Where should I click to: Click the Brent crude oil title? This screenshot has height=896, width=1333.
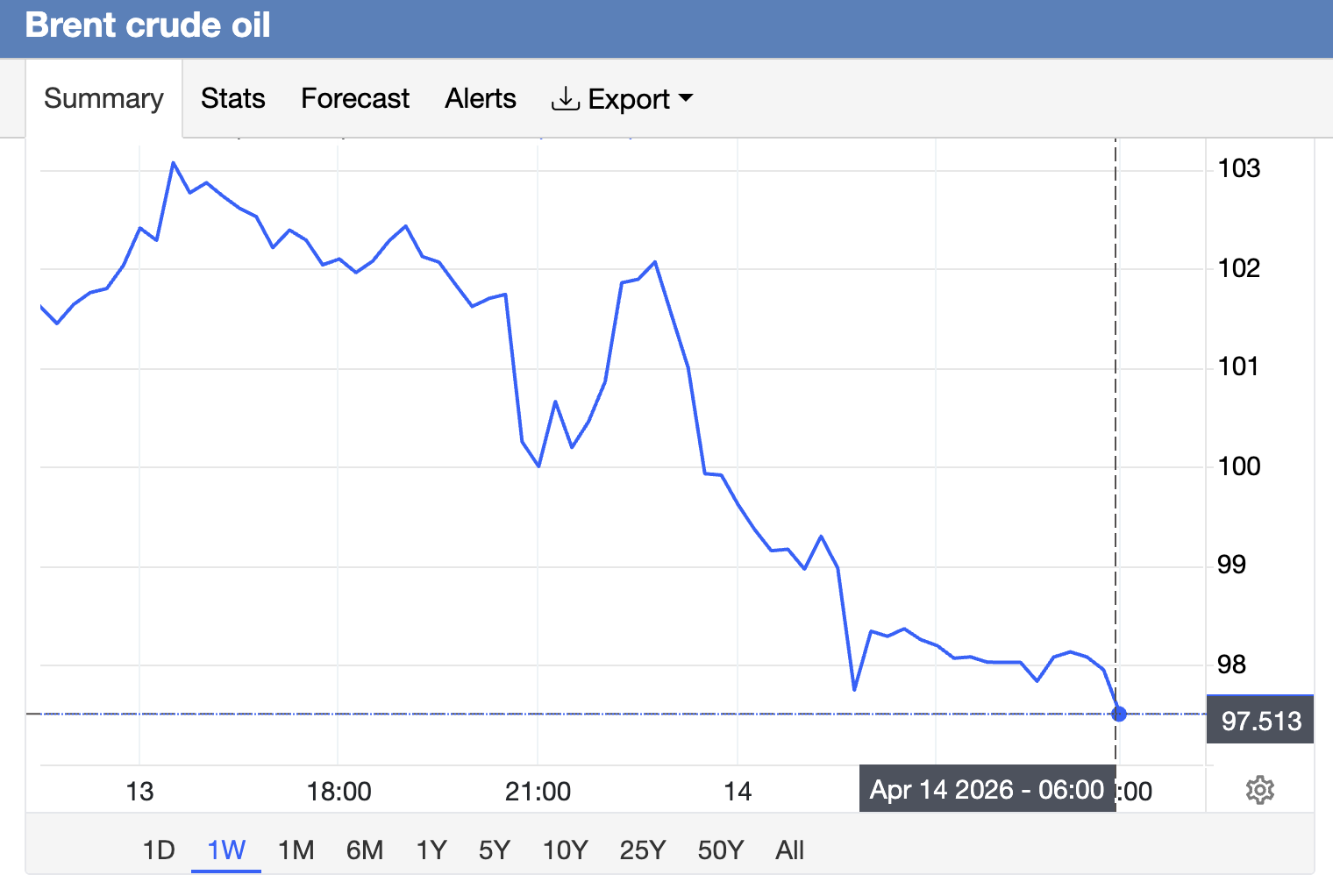coord(147,25)
